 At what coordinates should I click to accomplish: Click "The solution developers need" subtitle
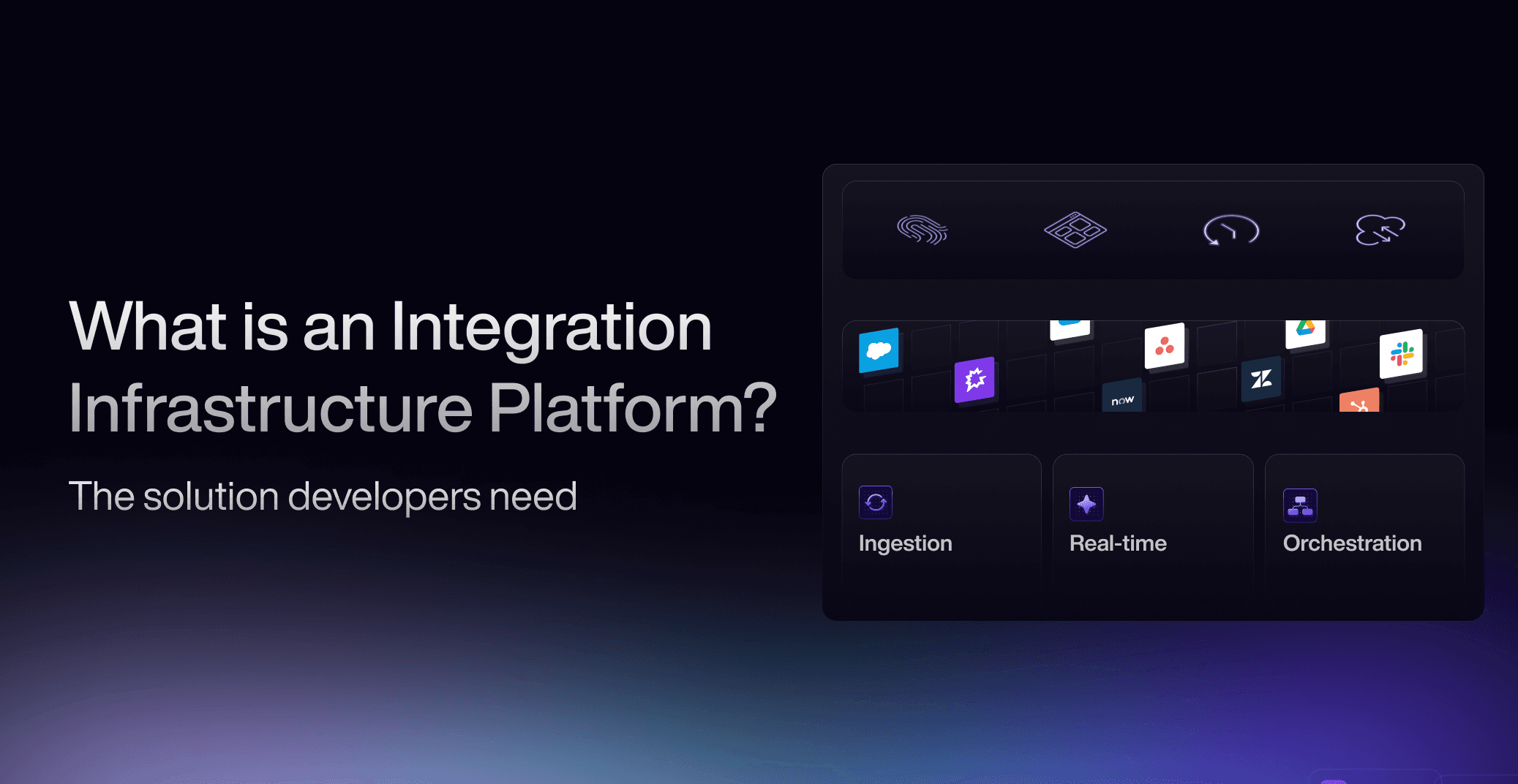[x=323, y=497]
